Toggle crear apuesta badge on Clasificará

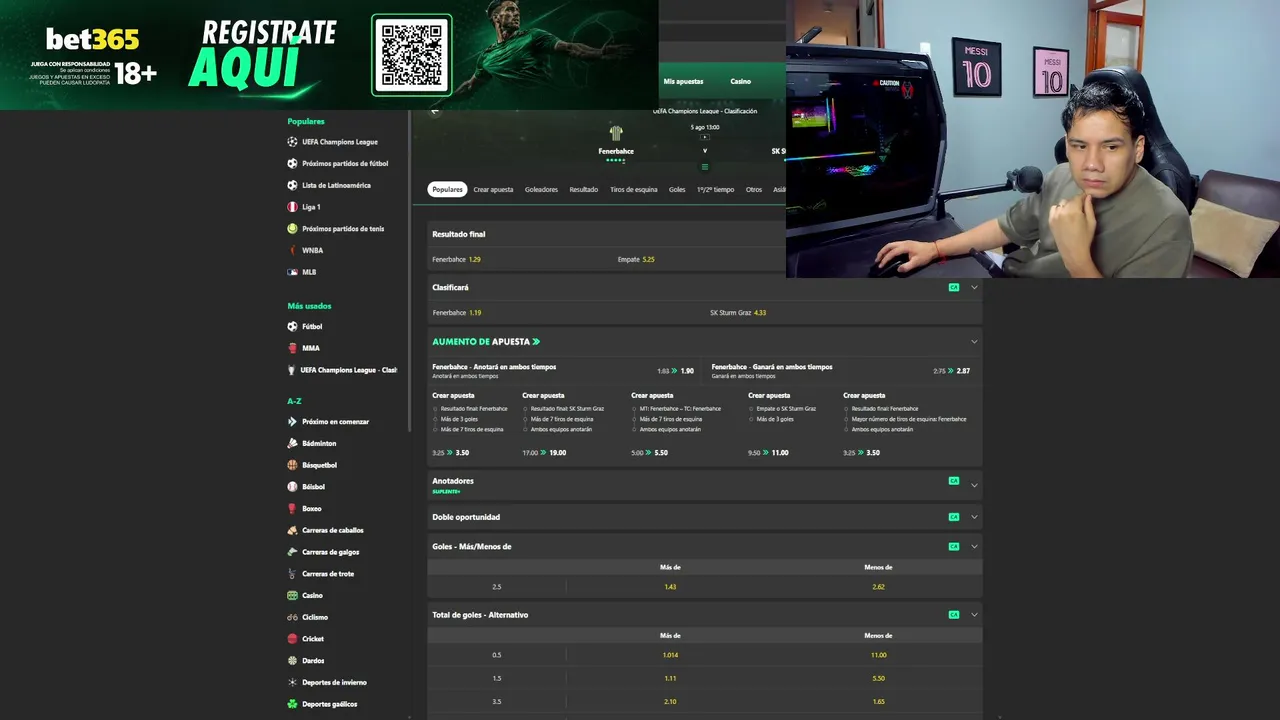coord(954,288)
